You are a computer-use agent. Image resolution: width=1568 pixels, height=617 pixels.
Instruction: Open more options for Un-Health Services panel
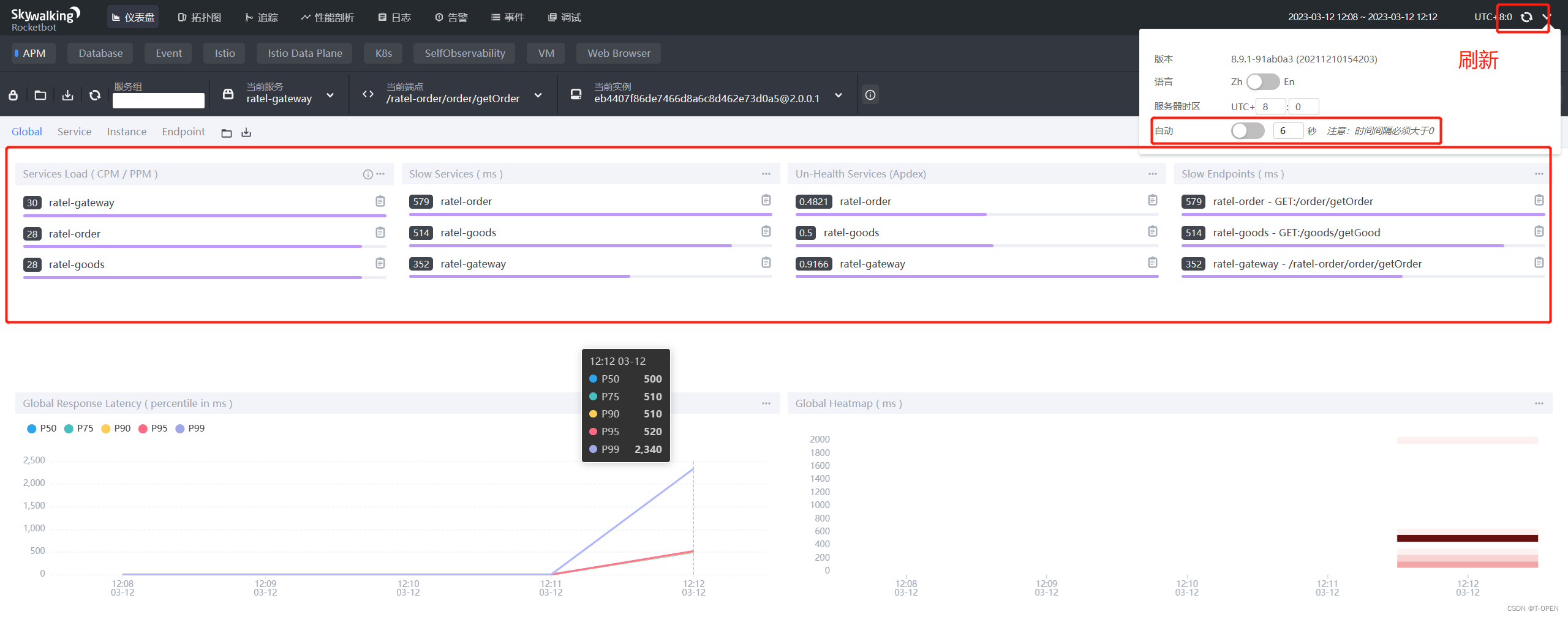1153,174
